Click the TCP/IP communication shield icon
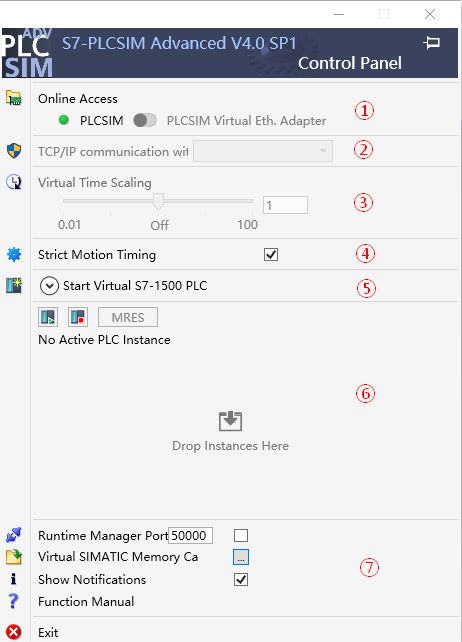Image resolution: width=462 pixels, height=642 pixels. pyautogui.click(x=14, y=151)
